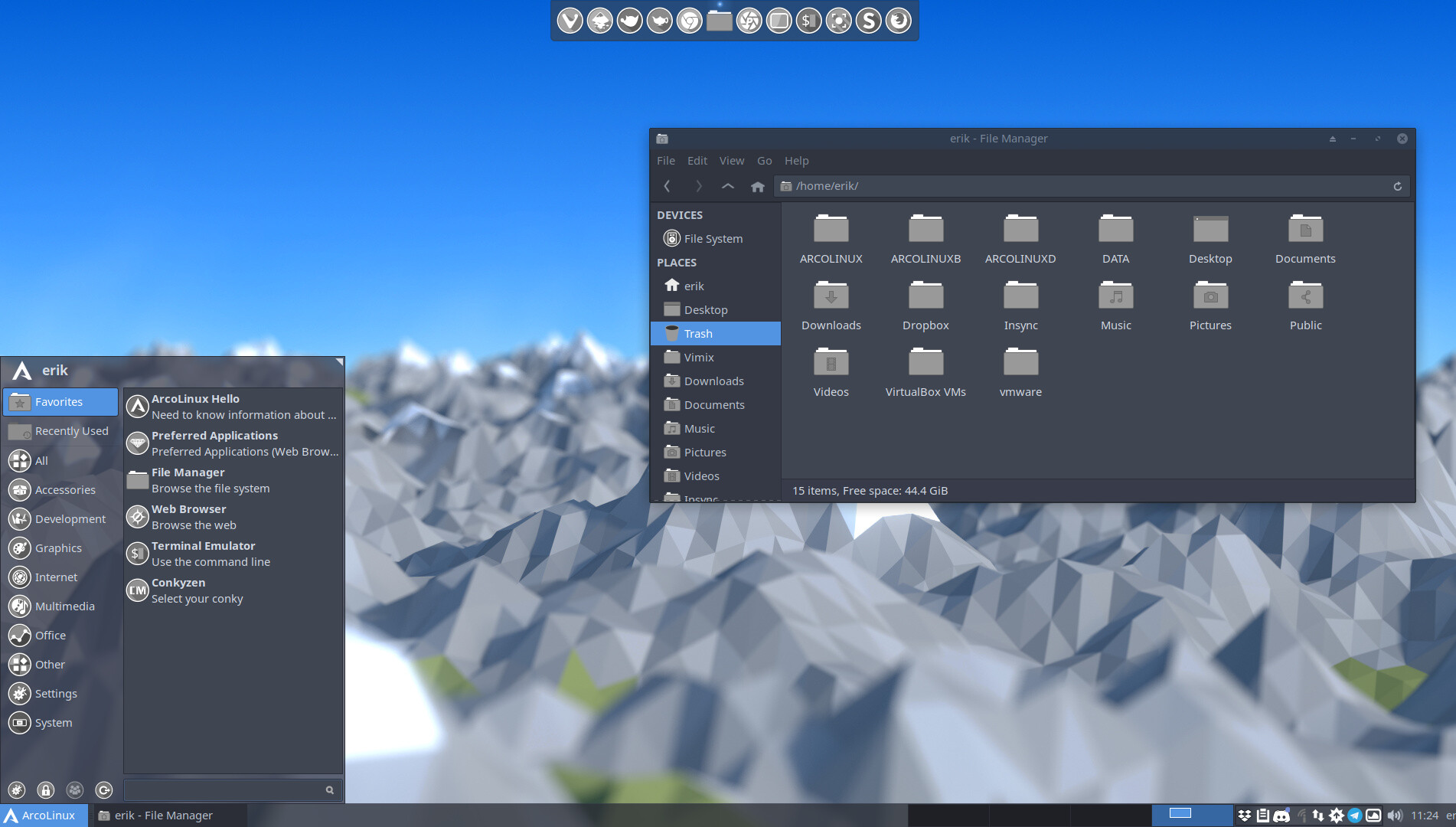Open Discord from the system tray

(1281, 816)
